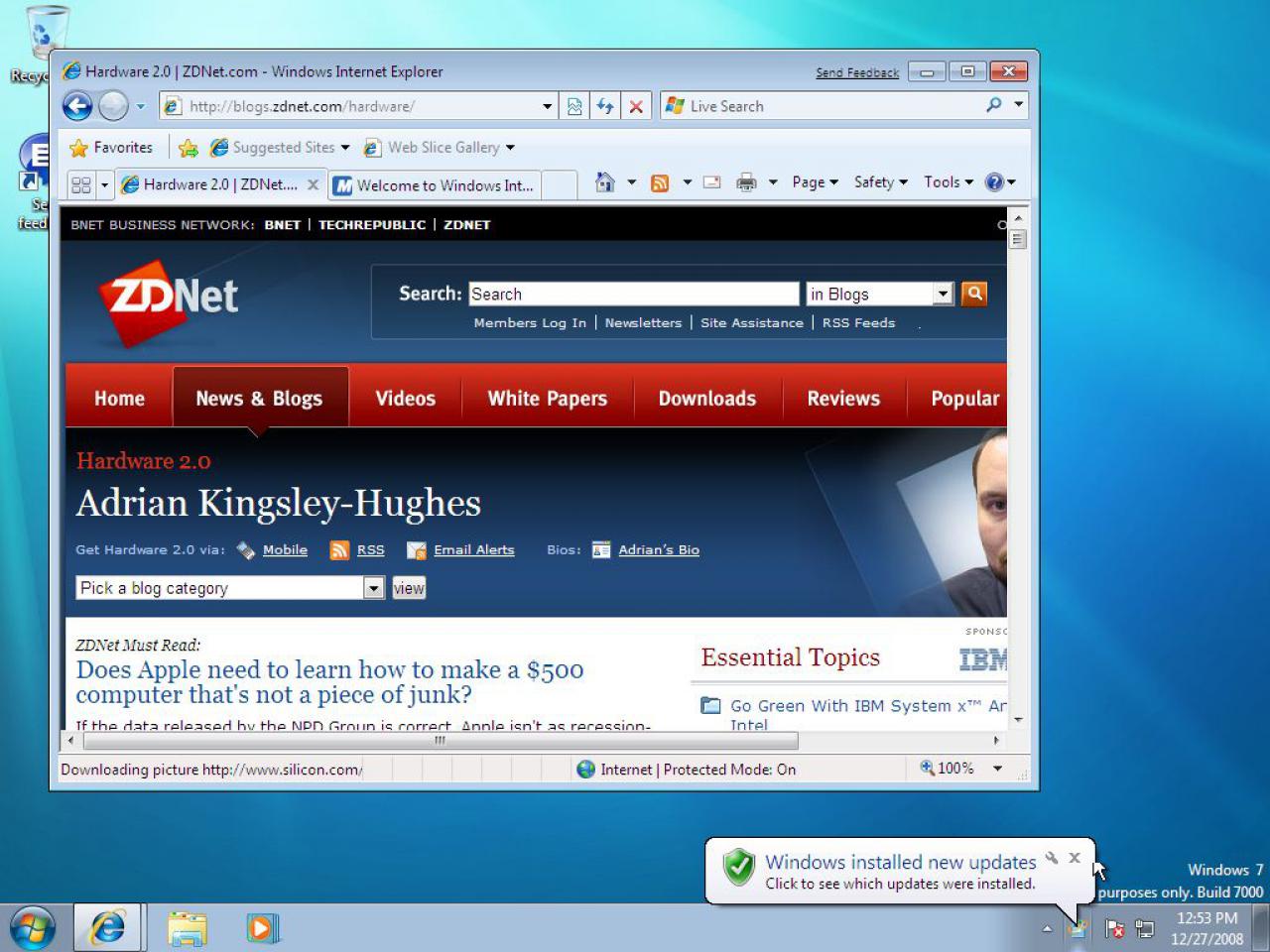The height and width of the screenshot is (952, 1270).
Task: Click the Back navigation arrow button
Action: click(77, 106)
